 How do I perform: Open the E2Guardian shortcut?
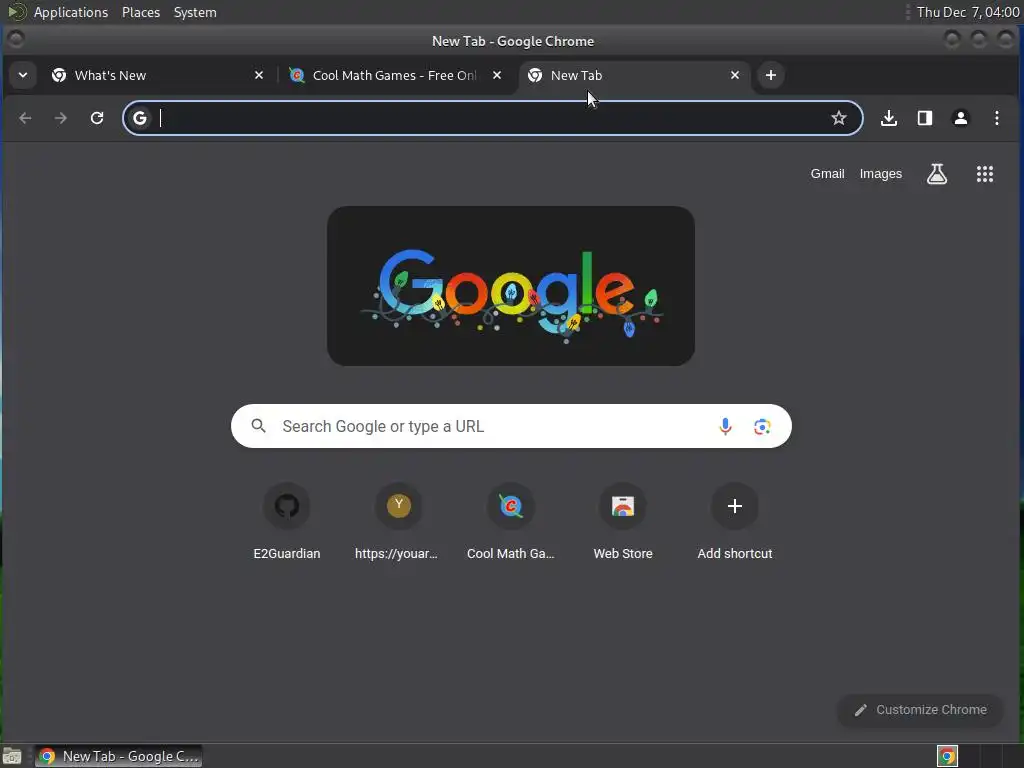pyautogui.click(x=287, y=522)
